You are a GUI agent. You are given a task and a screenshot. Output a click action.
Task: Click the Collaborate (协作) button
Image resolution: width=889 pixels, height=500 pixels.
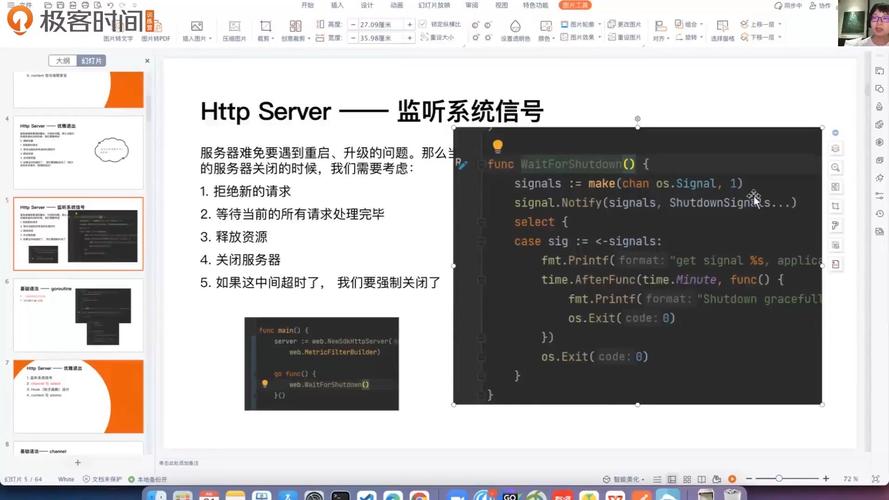tap(820, 6)
